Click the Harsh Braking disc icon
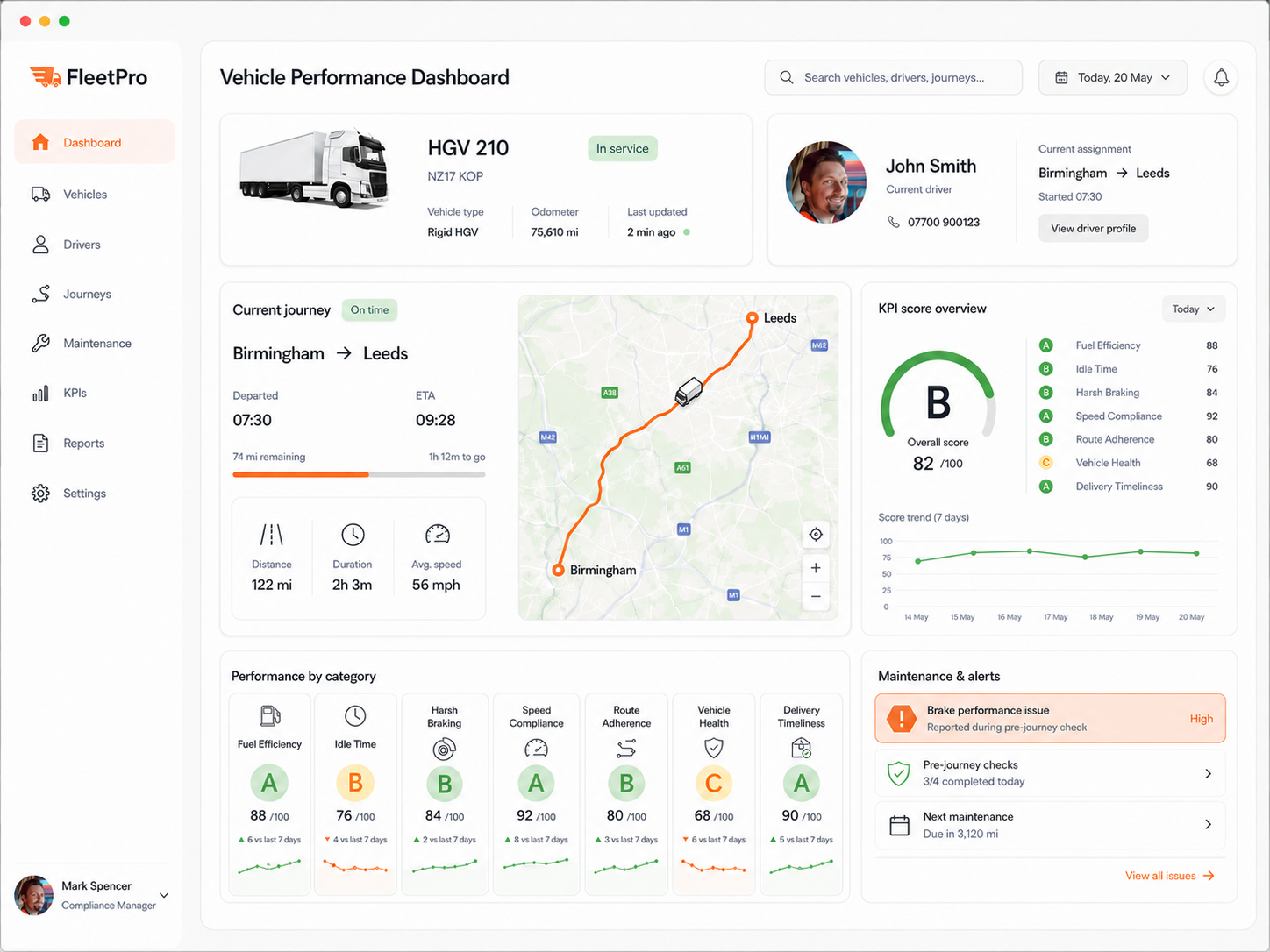Image resolution: width=1270 pixels, height=952 pixels. tap(445, 749)
